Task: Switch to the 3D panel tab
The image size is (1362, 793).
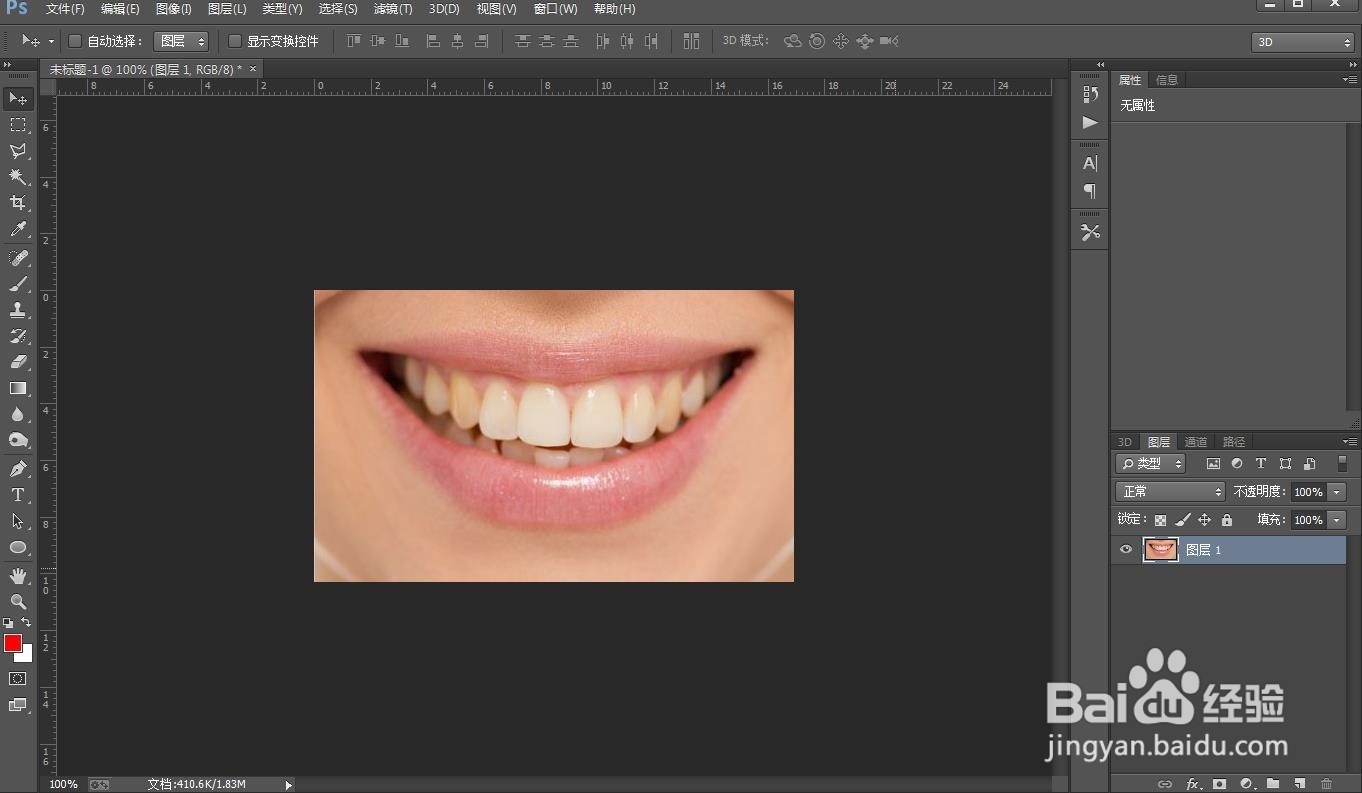Action: pos(1125,442)
